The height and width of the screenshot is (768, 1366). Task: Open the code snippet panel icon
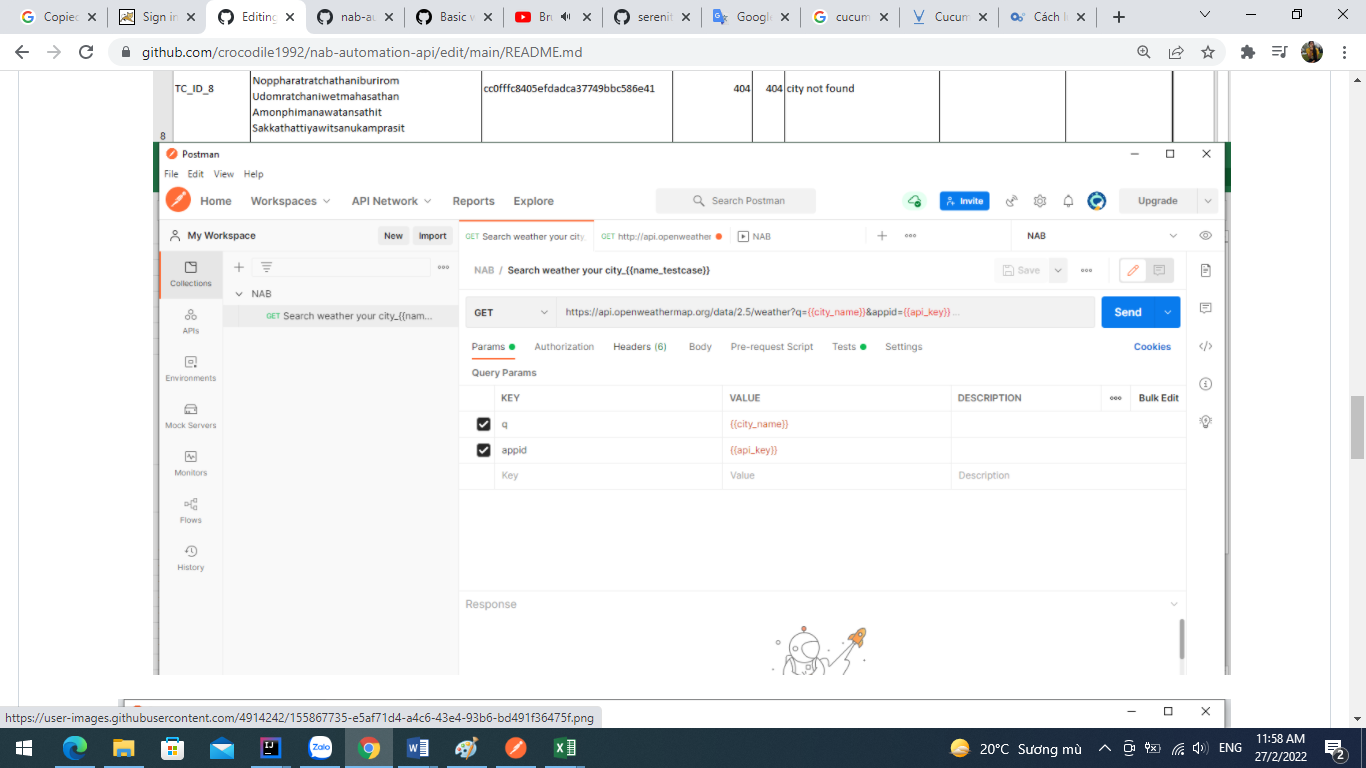point(1206,346)
